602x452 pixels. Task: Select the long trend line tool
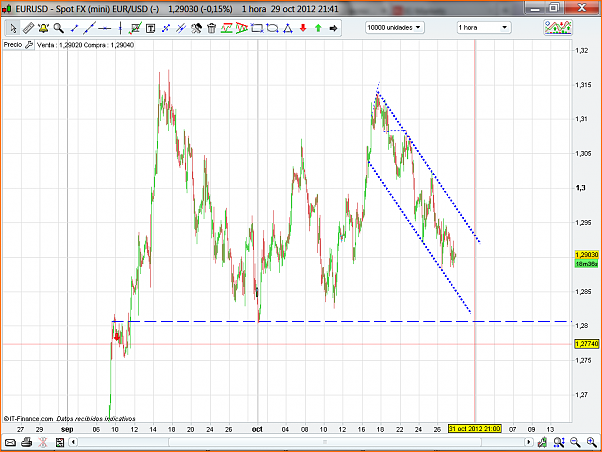click(x=89, y=28)
